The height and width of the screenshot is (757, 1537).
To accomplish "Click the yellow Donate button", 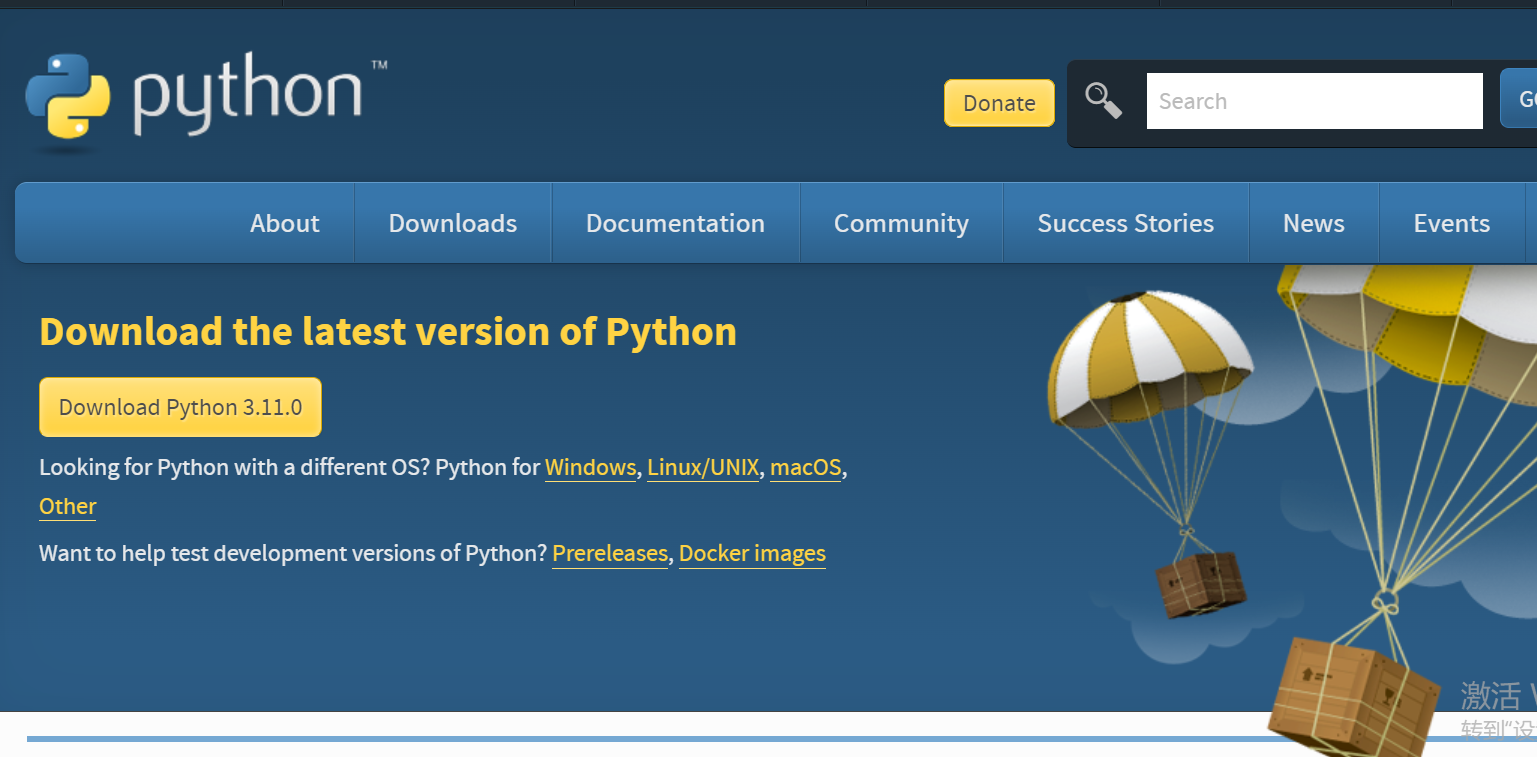I will [x=999, y=103].
